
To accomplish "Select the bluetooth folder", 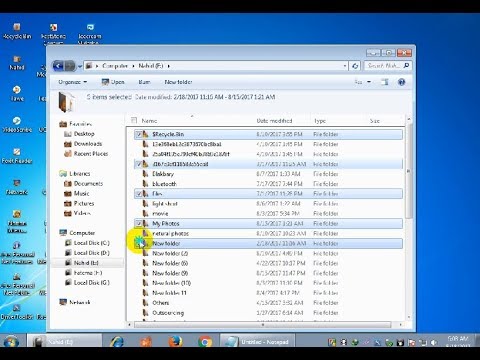I will coord(164,184).
